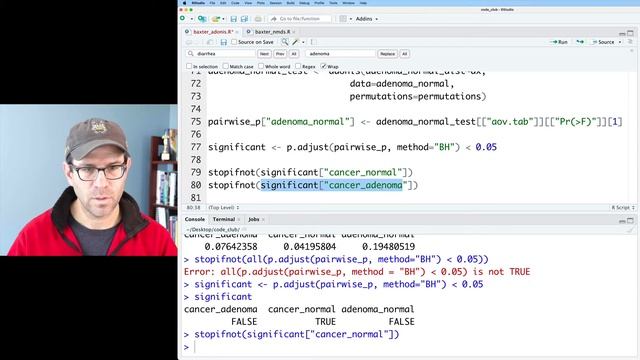Click the New Project icon
The height and width of the screenshot is (360, 640).
point(202,19)
